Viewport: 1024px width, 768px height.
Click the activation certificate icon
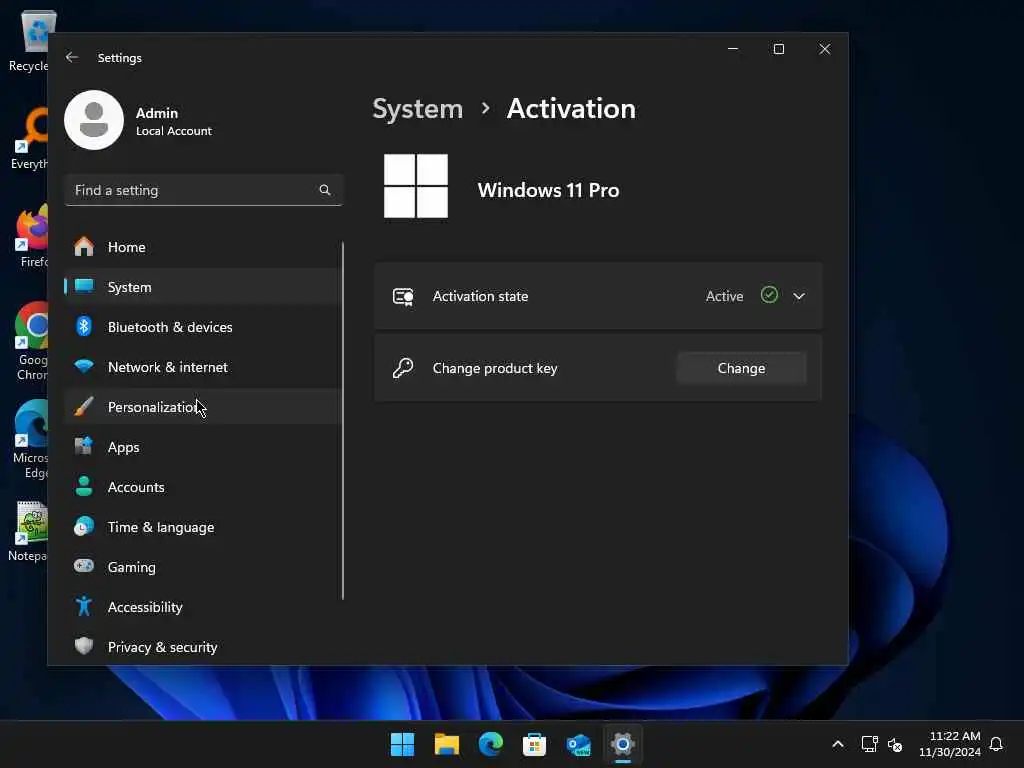click(403, 296)
